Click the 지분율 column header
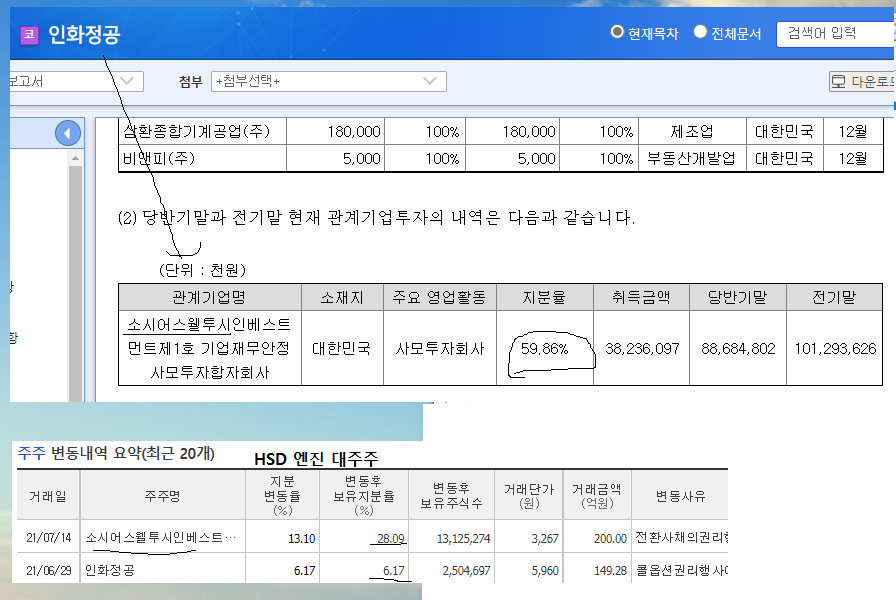Screen dimensions: 896x600 click(545, 297)
